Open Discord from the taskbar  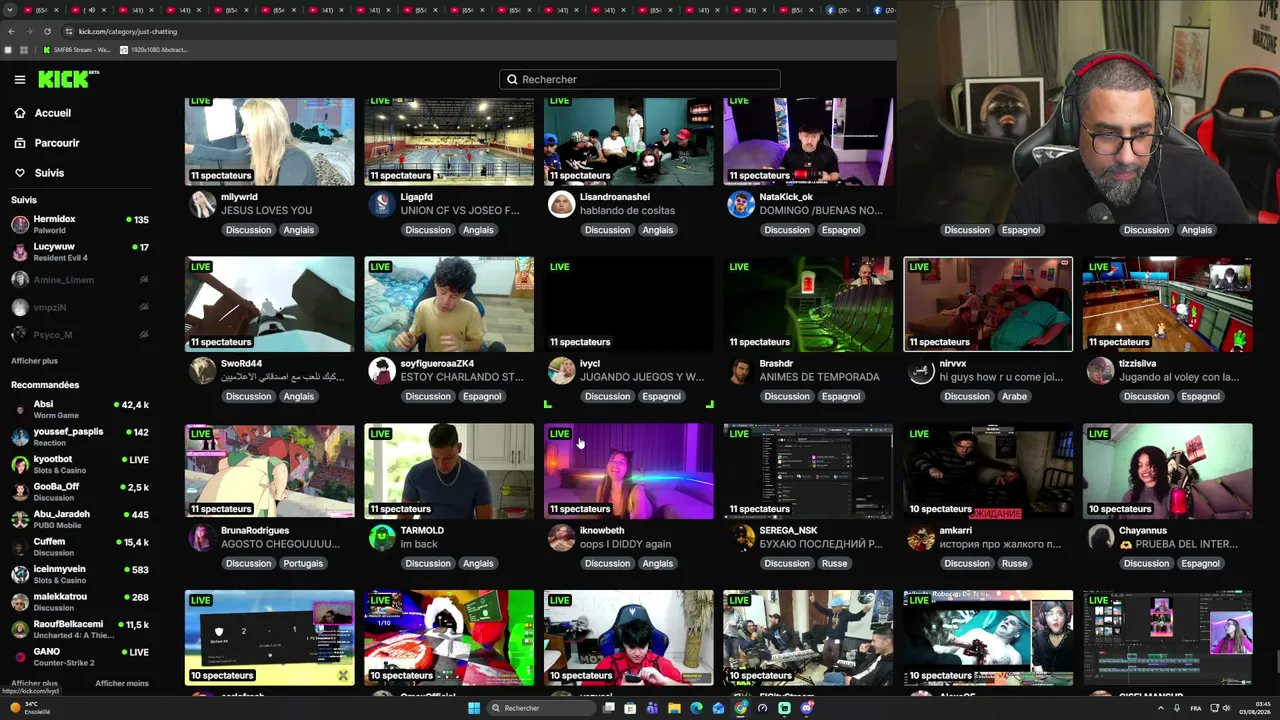click(x=807, y=708)
